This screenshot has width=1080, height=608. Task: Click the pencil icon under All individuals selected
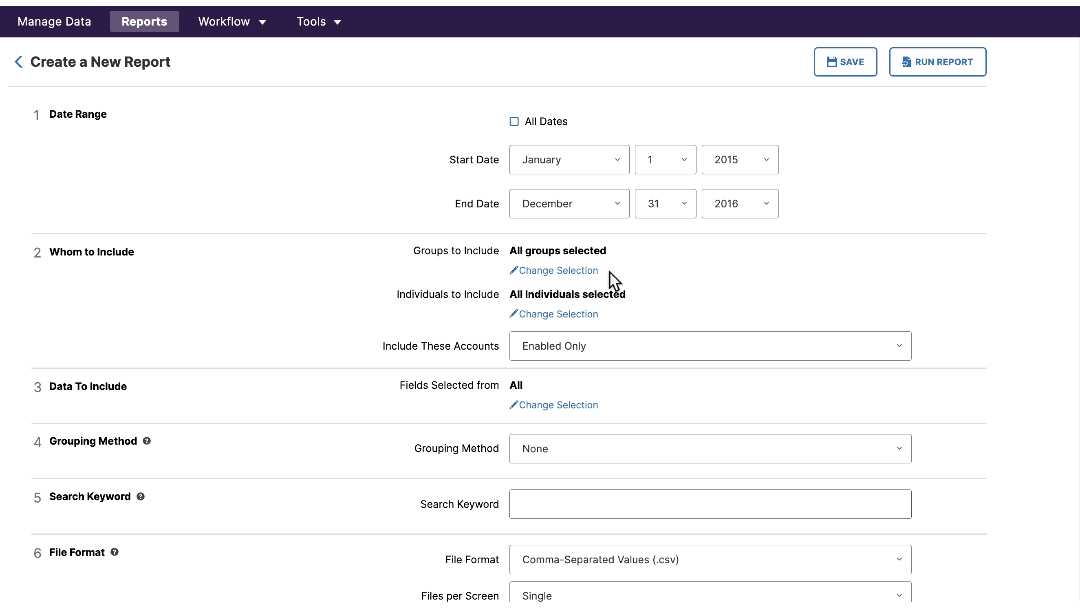[x=513, y=314]
